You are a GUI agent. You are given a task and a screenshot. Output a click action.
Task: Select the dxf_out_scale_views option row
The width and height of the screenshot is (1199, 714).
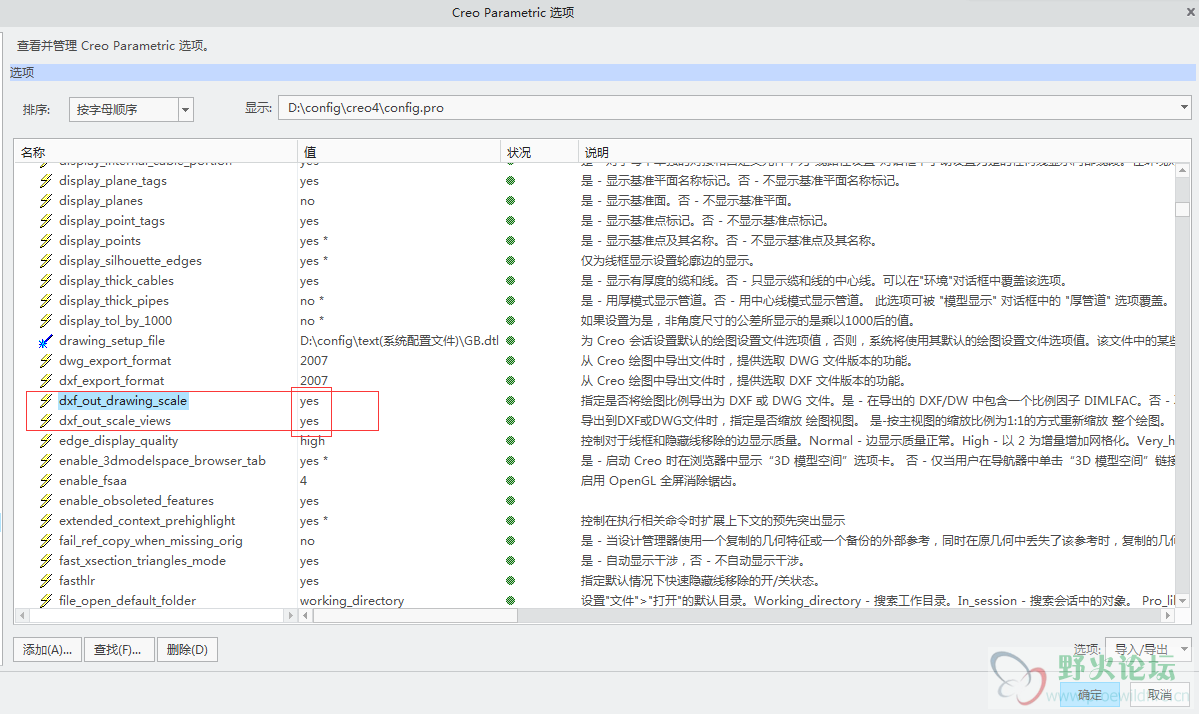pyautogui.click(x=115, y=420)
